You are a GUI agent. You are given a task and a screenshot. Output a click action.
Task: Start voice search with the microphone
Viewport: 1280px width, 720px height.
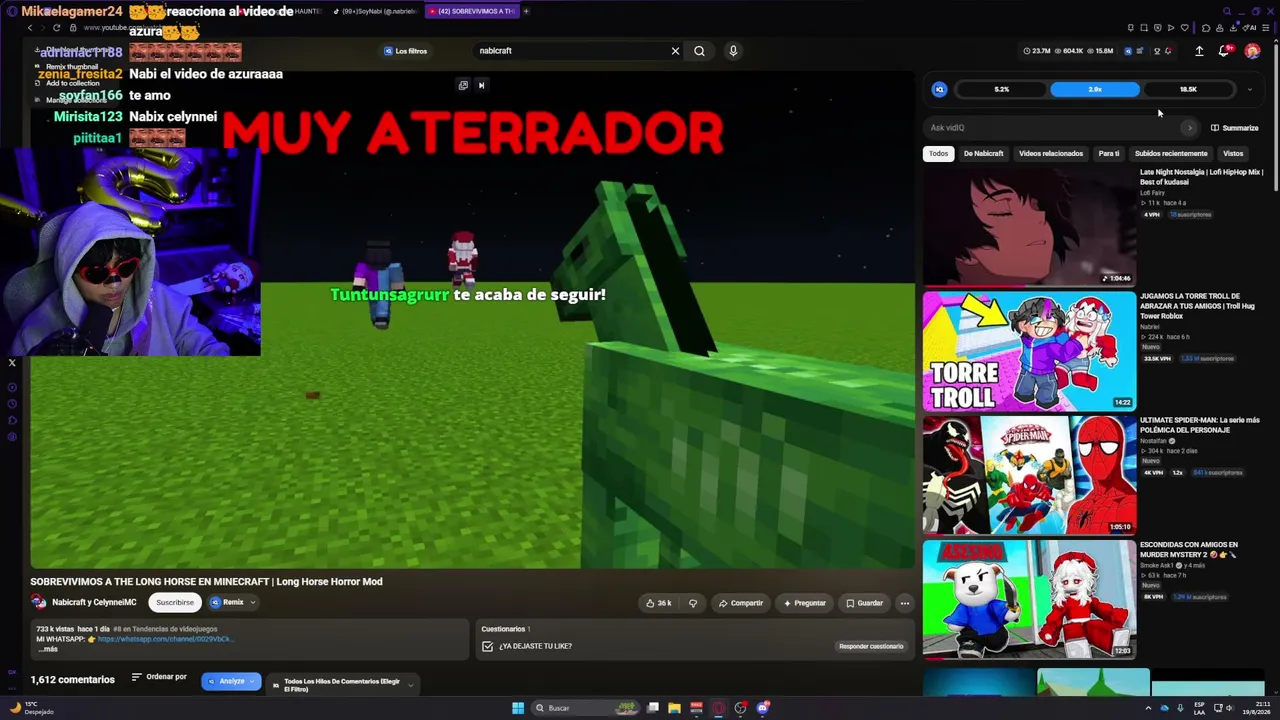(733, 51)
